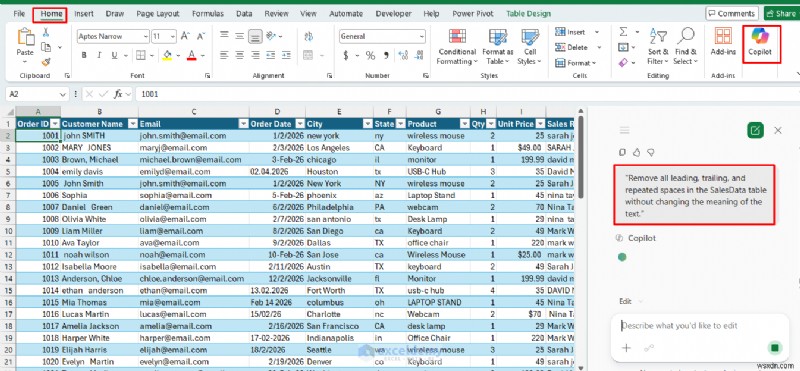Toggle Bold formatting
This screenshot has height=371, width=800.
(84, 55)
